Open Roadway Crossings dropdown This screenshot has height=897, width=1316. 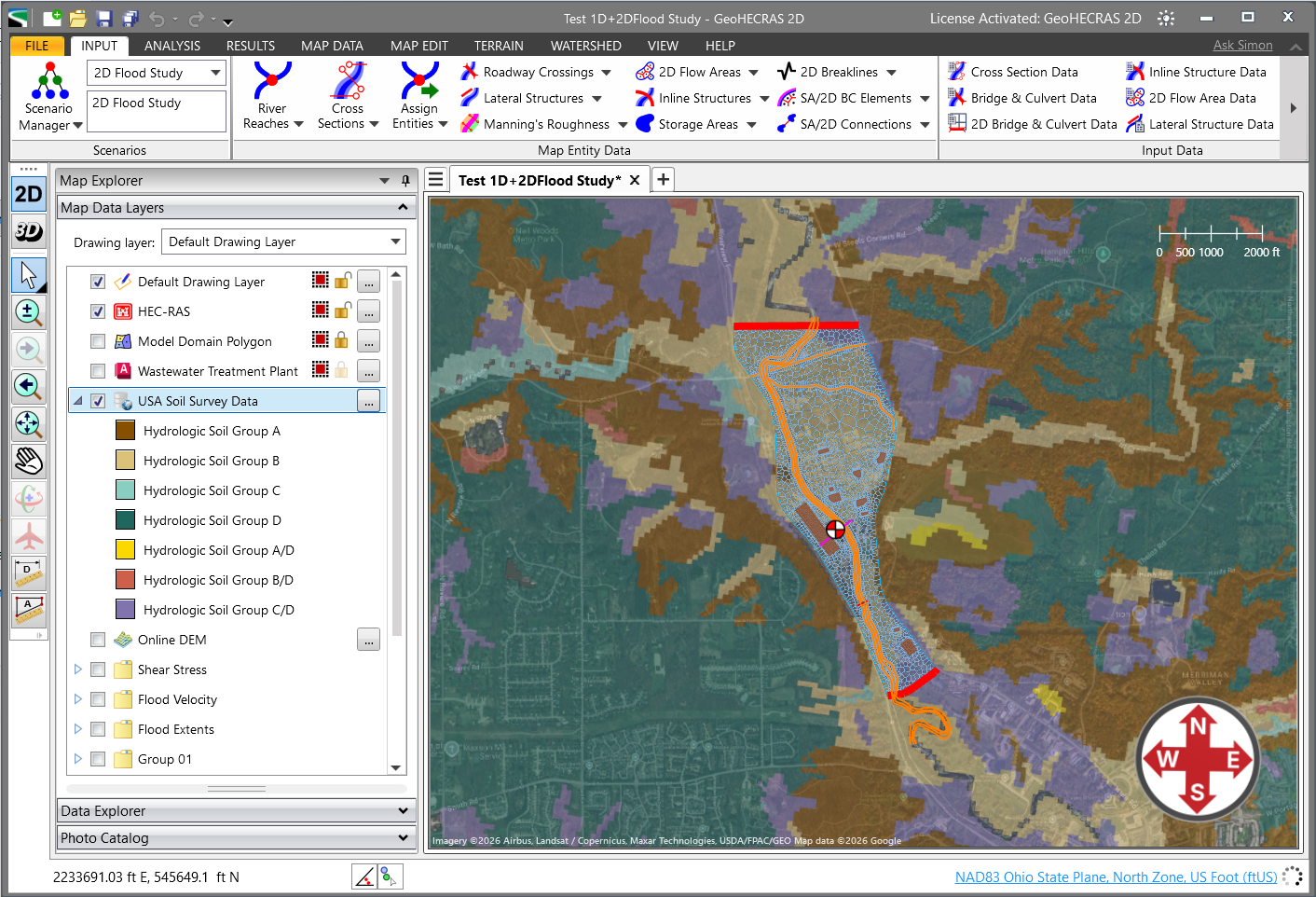606,72
